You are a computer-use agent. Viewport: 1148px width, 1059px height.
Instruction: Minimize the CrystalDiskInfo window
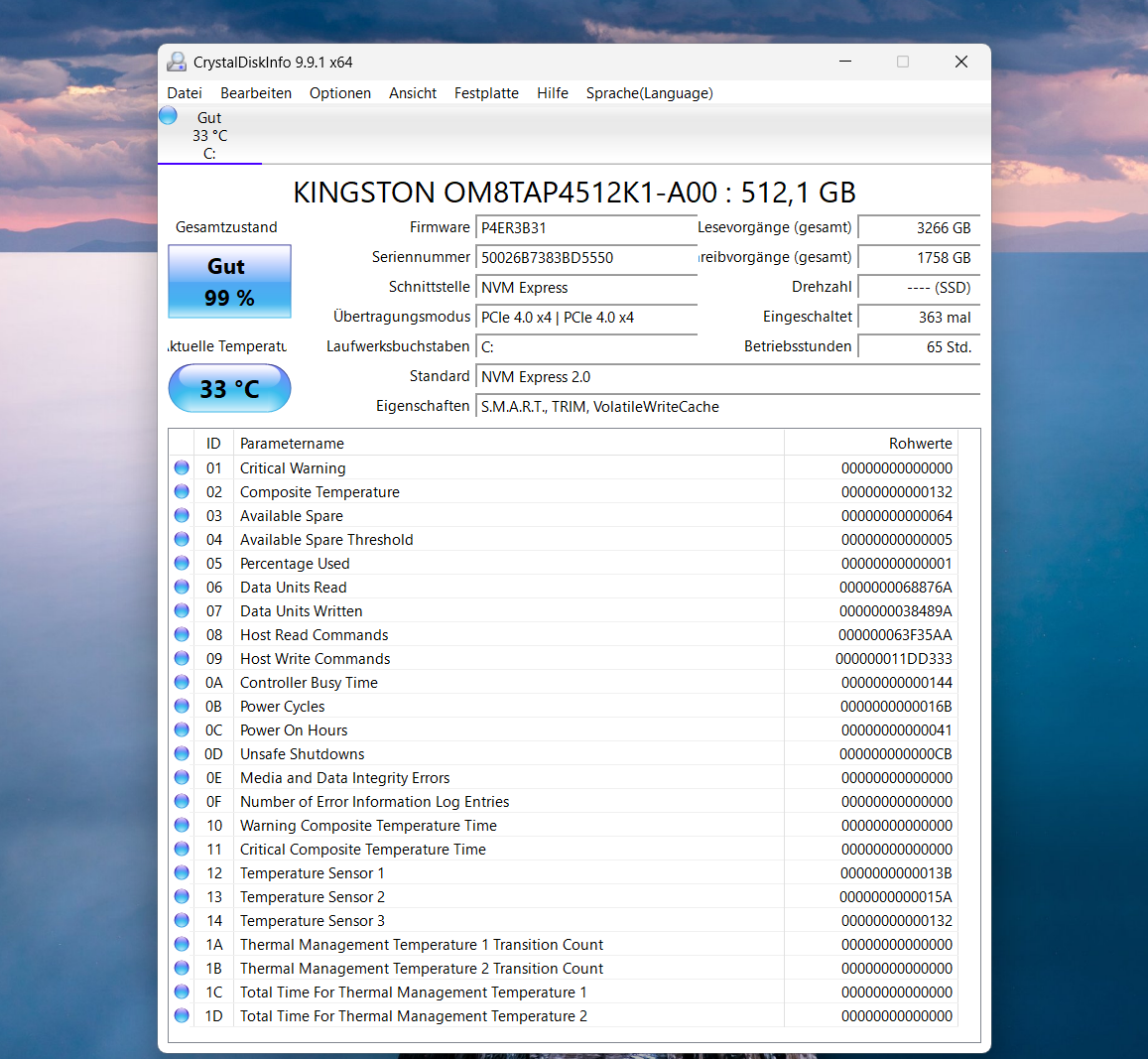845,62
